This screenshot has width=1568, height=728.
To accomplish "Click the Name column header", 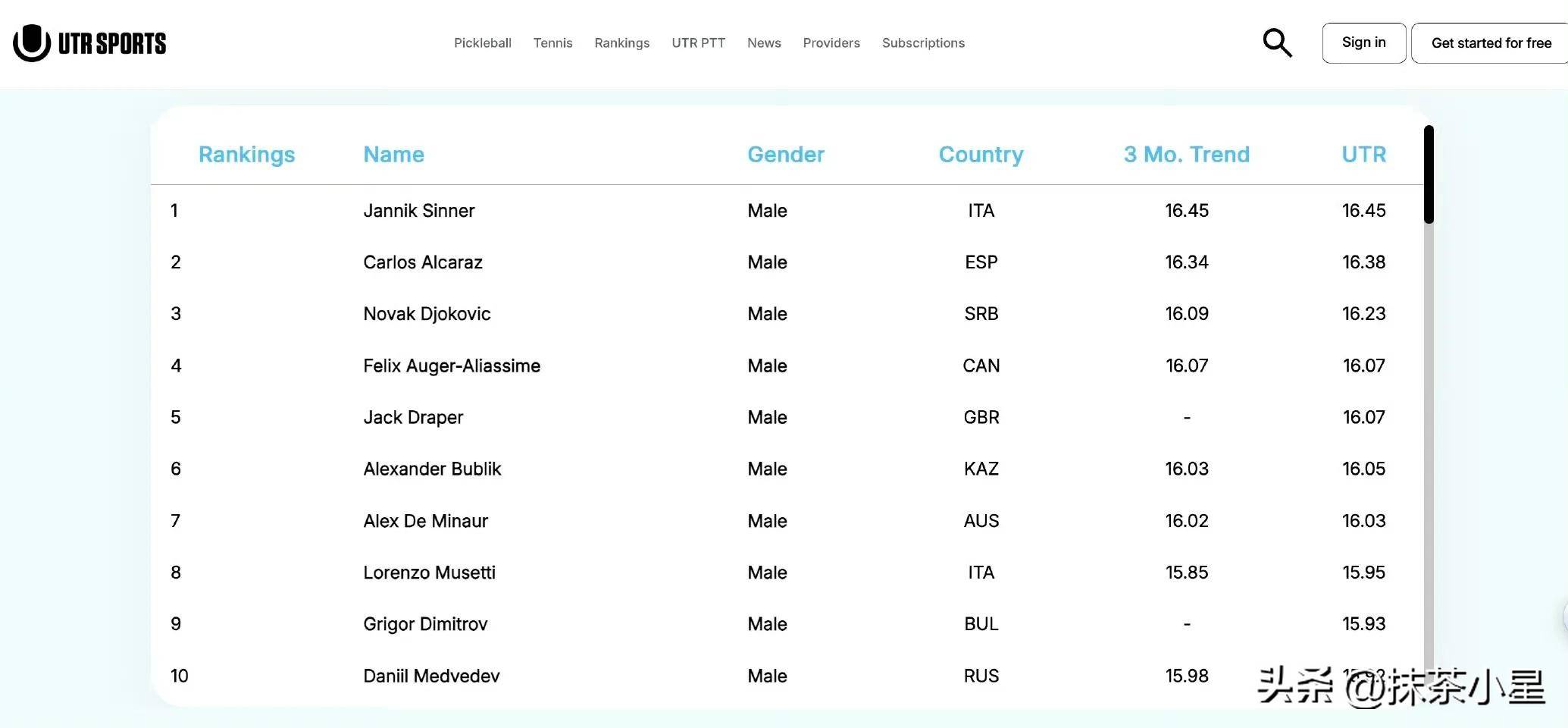I will tap(393, 155).
